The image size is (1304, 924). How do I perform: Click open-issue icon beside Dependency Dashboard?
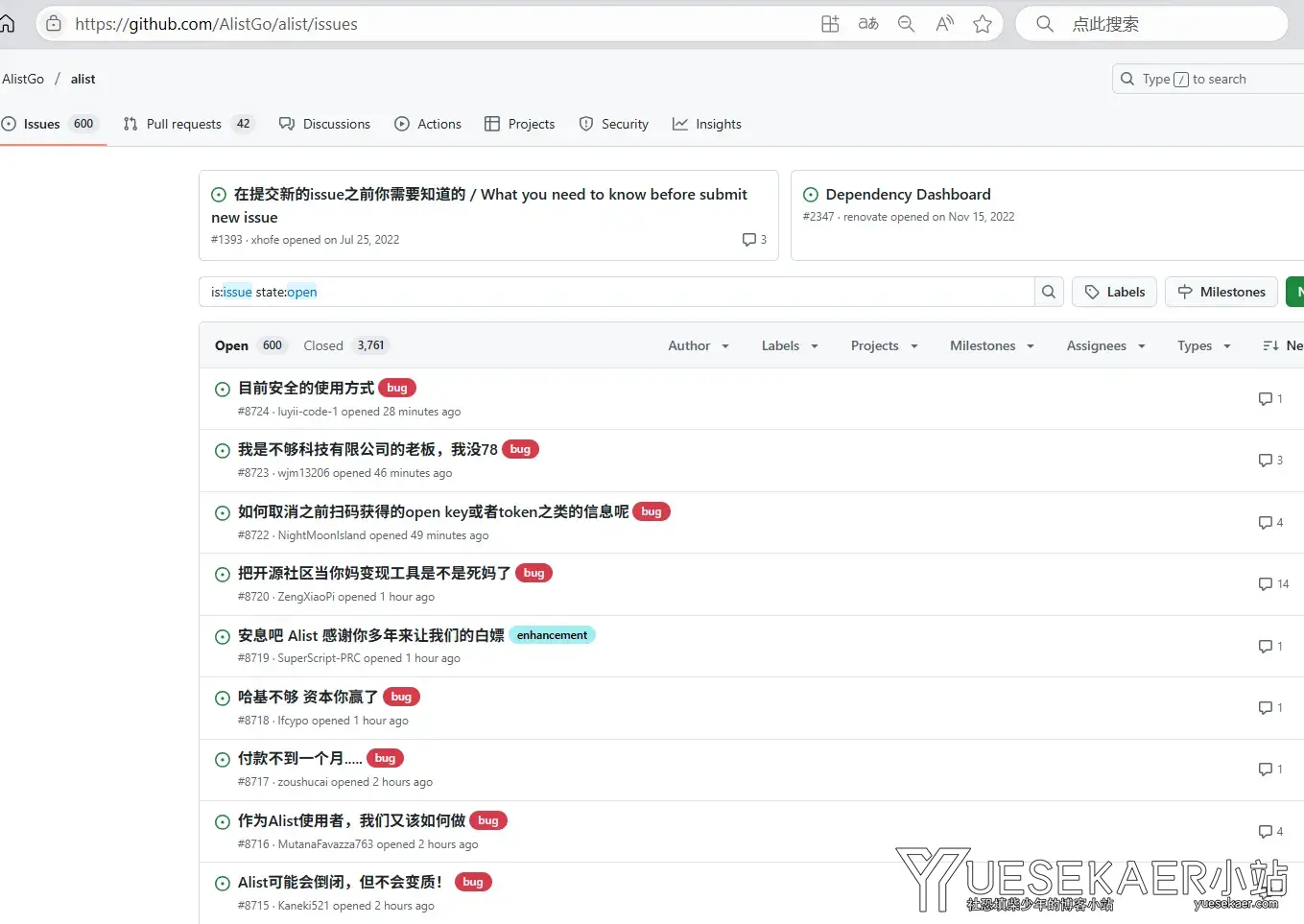coord(811,195)
